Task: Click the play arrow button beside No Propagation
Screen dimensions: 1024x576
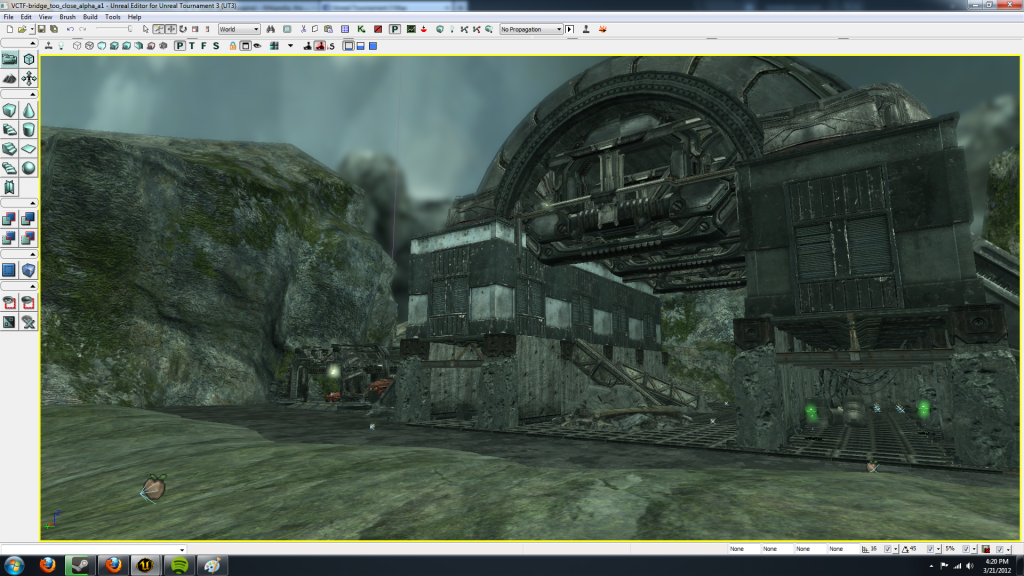Action: coord(569,29)
